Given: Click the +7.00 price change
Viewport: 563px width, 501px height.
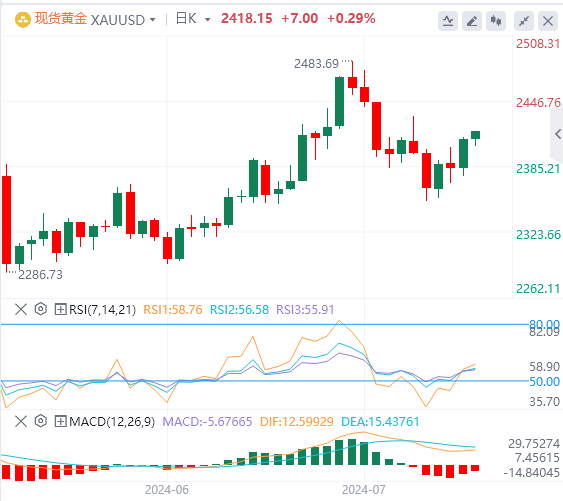Looking at the screenshot, I should [300, 18].
